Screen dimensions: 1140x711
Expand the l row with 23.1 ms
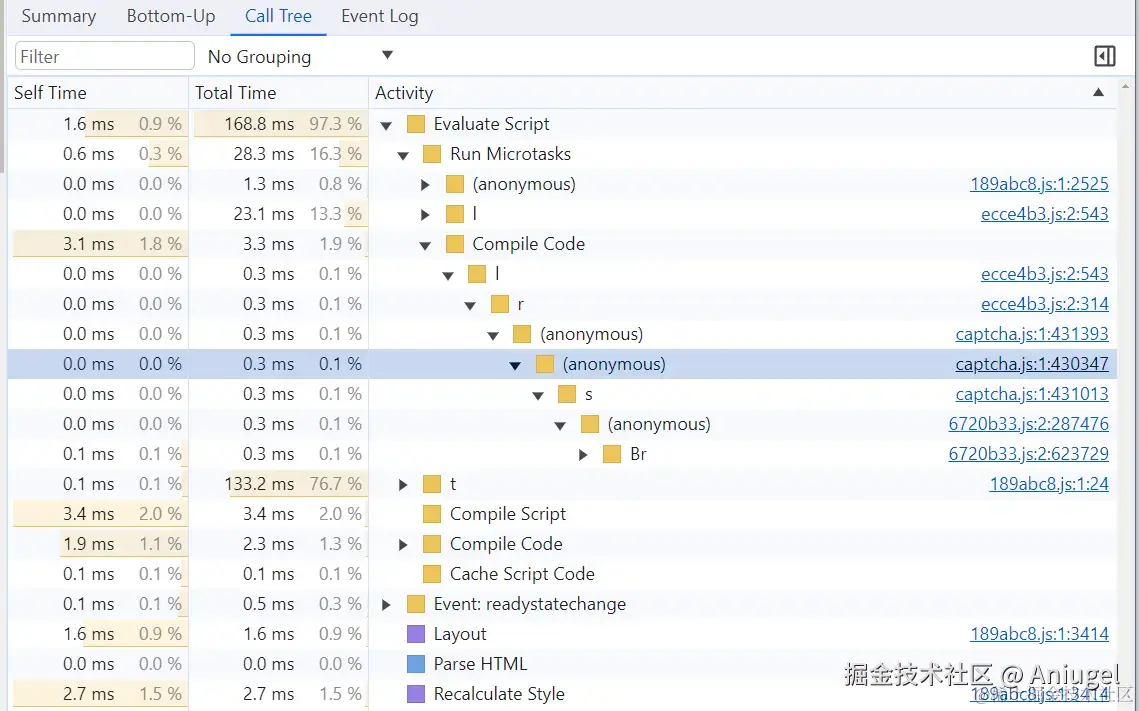(425, 214)
